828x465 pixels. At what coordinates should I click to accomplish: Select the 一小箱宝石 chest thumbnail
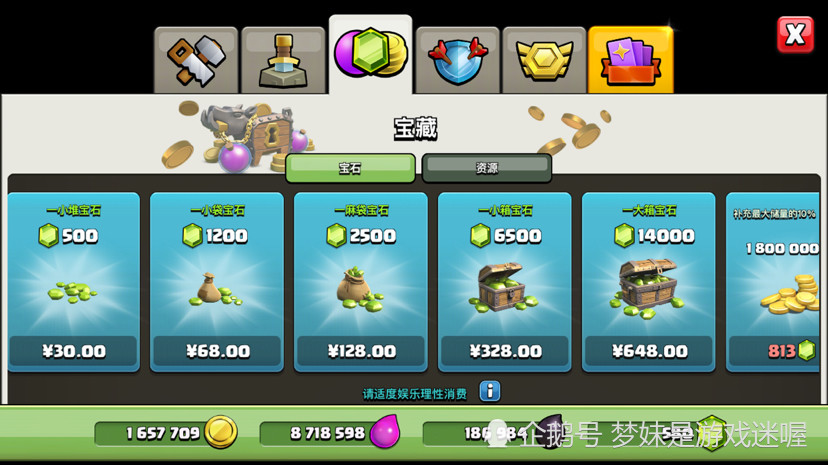(502, 288)
